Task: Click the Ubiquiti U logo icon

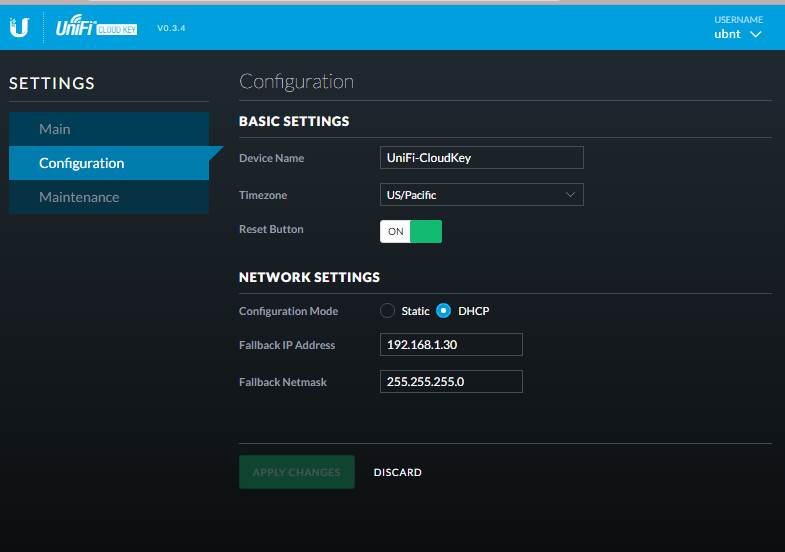Action: tap(20, 27)
